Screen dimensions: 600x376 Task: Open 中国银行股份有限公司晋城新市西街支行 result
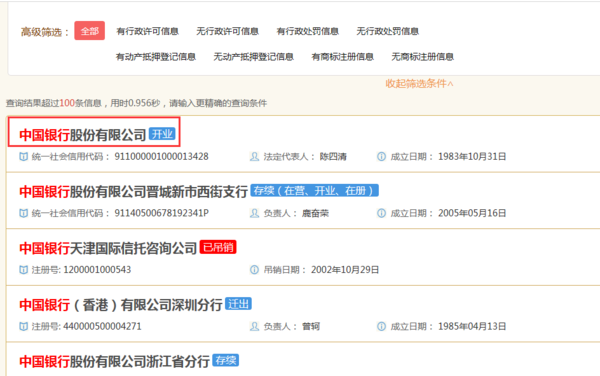pyautogui.click(x=134, y=191)
